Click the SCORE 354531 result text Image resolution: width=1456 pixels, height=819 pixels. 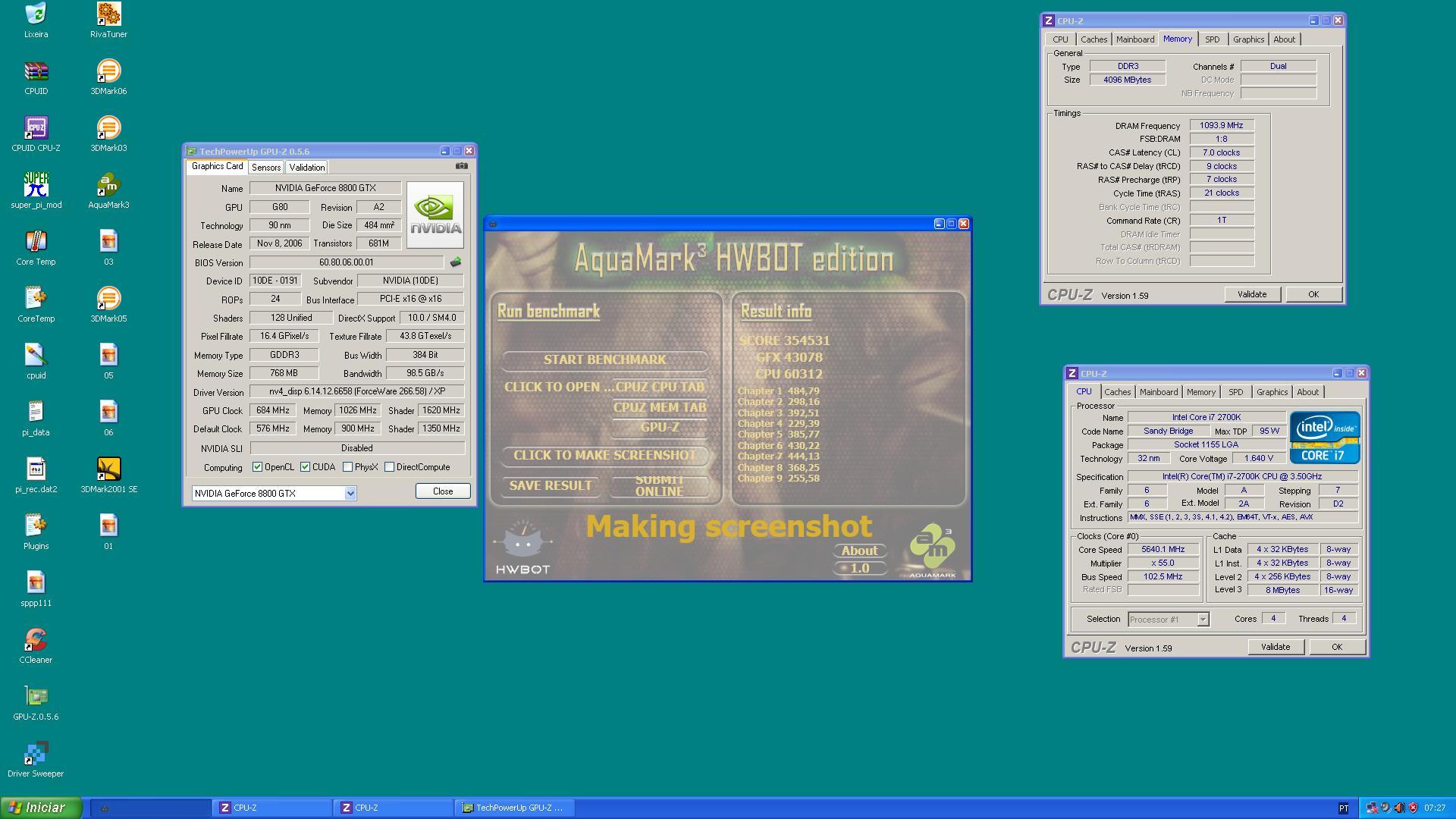pyautogui.click(x=784, y=340)
